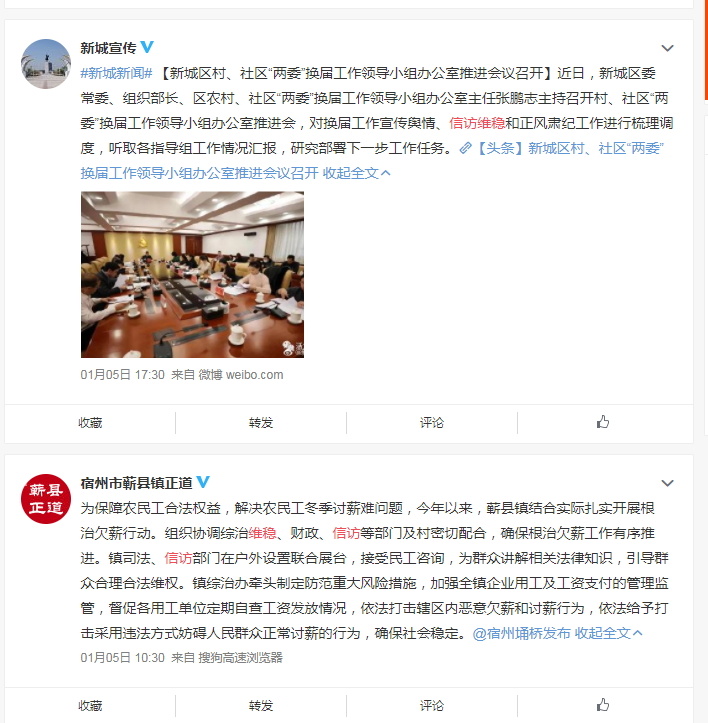Click verified badge next to 新城宣传
This screenshot has height=723, width=708.
147,47
